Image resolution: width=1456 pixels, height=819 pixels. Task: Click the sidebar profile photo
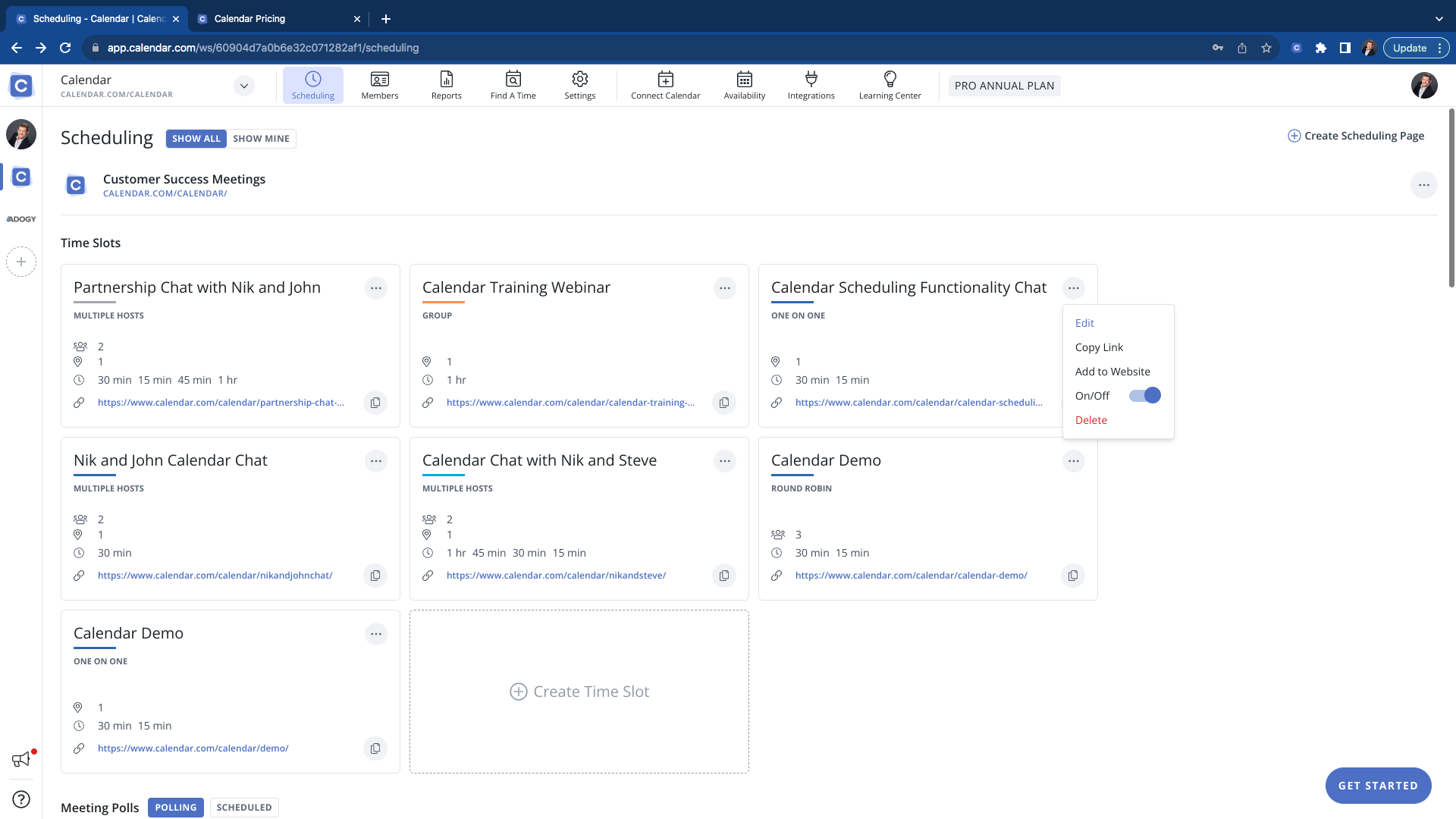[21, 134]
